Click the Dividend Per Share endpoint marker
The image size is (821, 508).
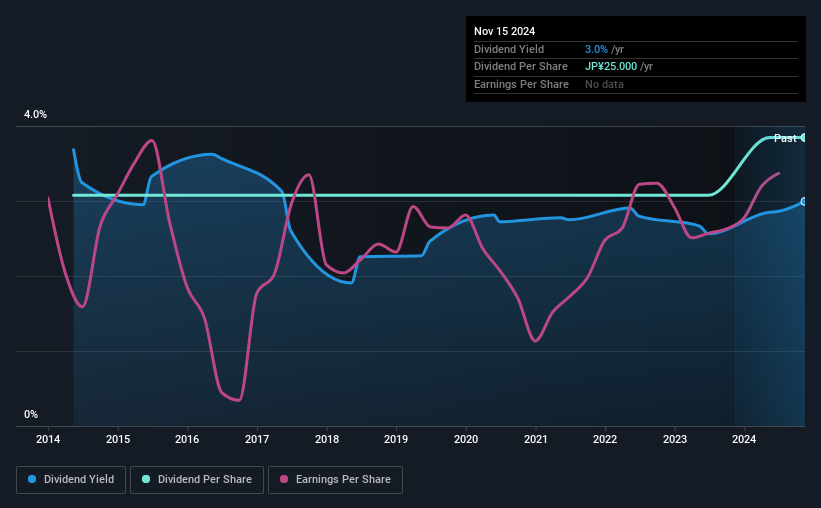pyautogui.click(x=804, y=138)
